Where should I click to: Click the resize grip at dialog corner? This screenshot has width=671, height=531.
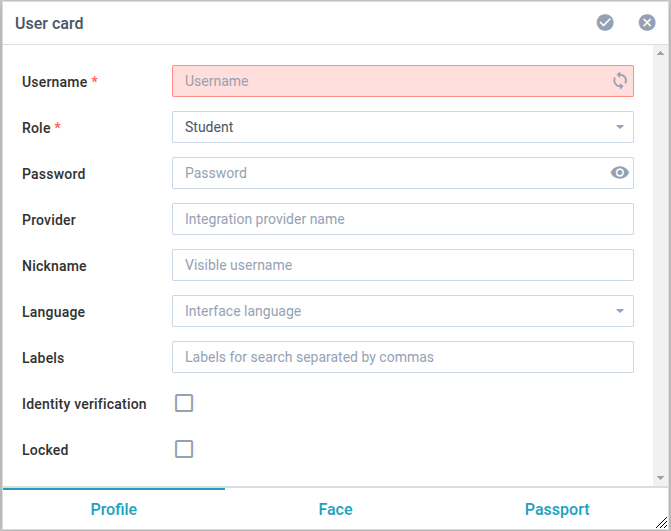click(x=661, y=522)
